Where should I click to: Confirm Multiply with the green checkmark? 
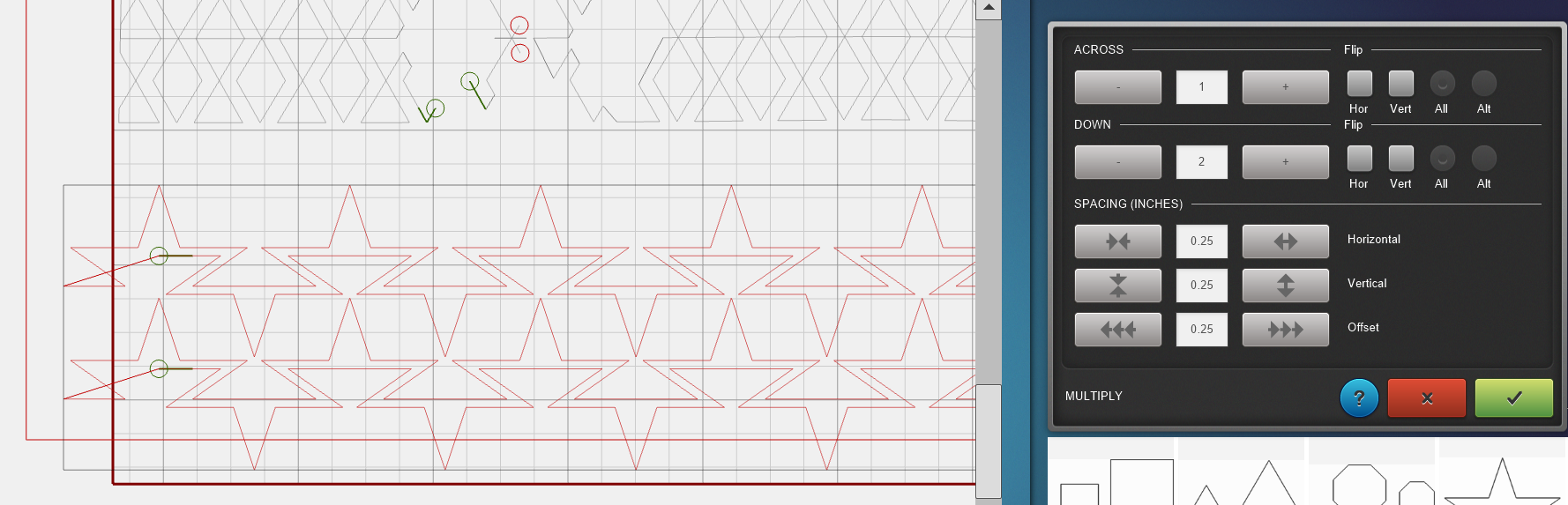(x=1513, y=397)
